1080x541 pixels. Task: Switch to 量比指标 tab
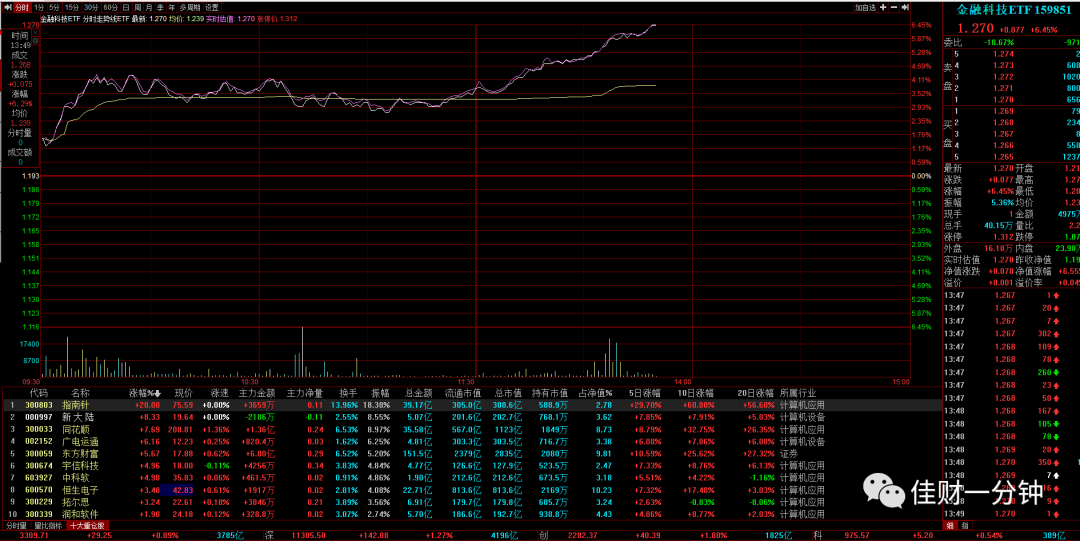[x=48, y=525]
